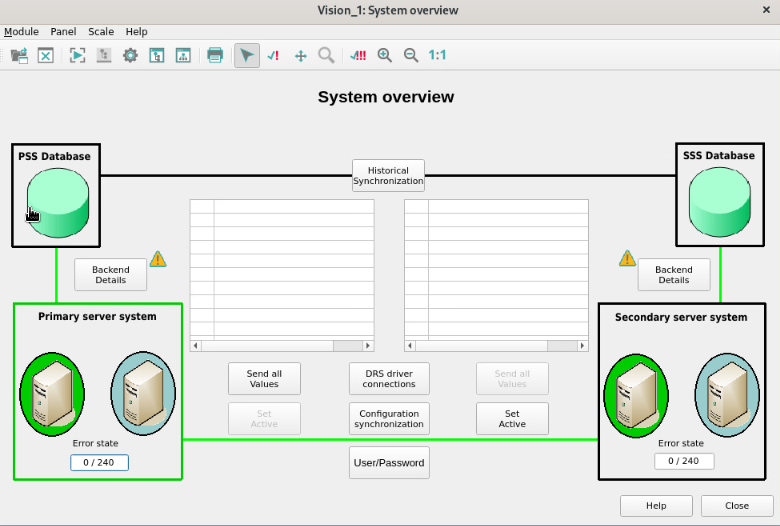Click the printer icon in toolbar
The image size is (780, 526).
click(x=215, y=55)
